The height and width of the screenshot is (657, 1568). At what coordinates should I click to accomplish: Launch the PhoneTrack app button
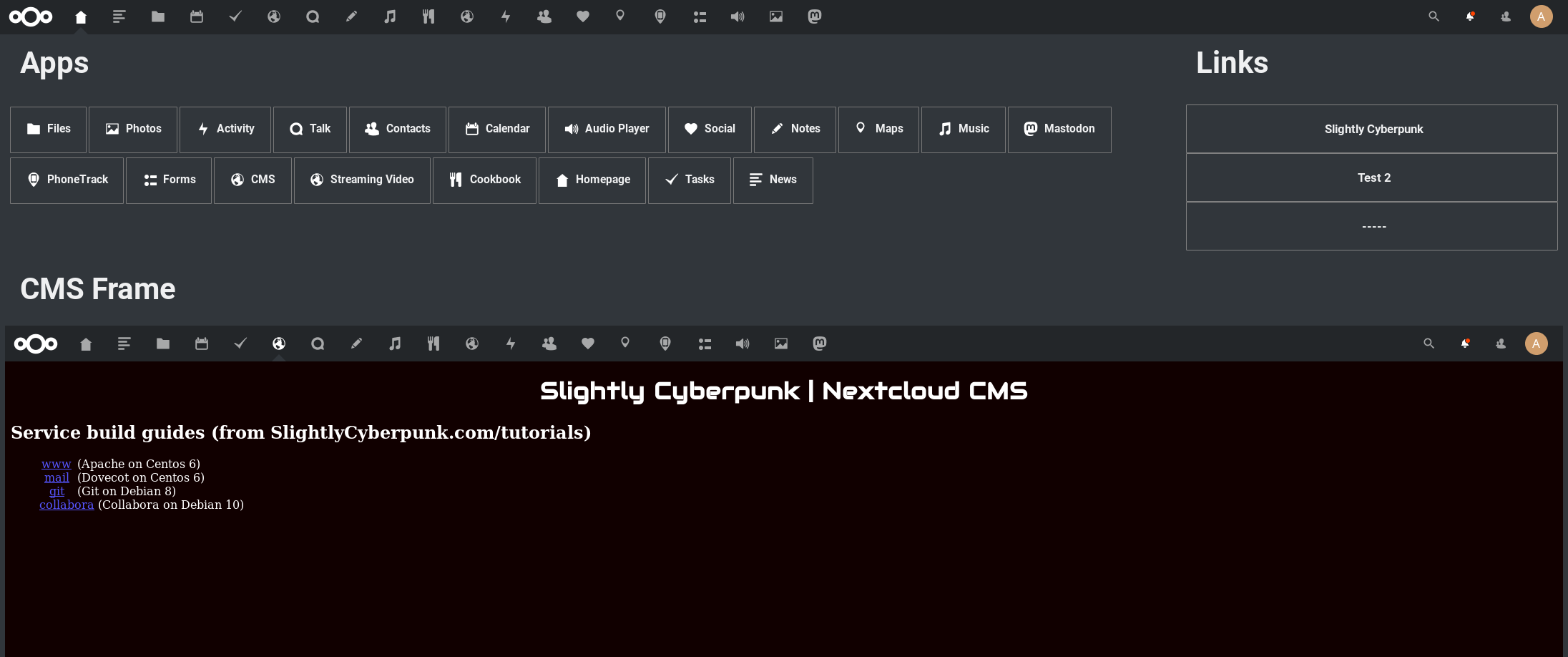point(67,180)
